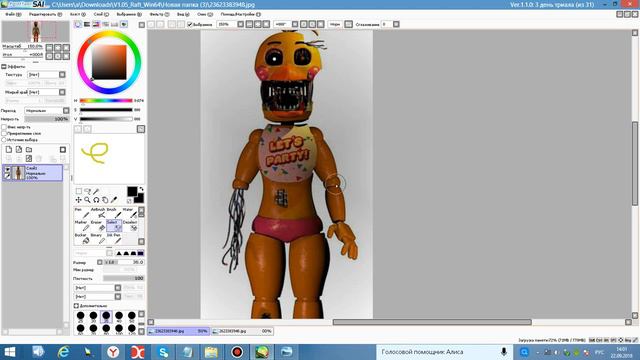Open the View menu
The width and height of the screenshot is (640, 360).
183,14
